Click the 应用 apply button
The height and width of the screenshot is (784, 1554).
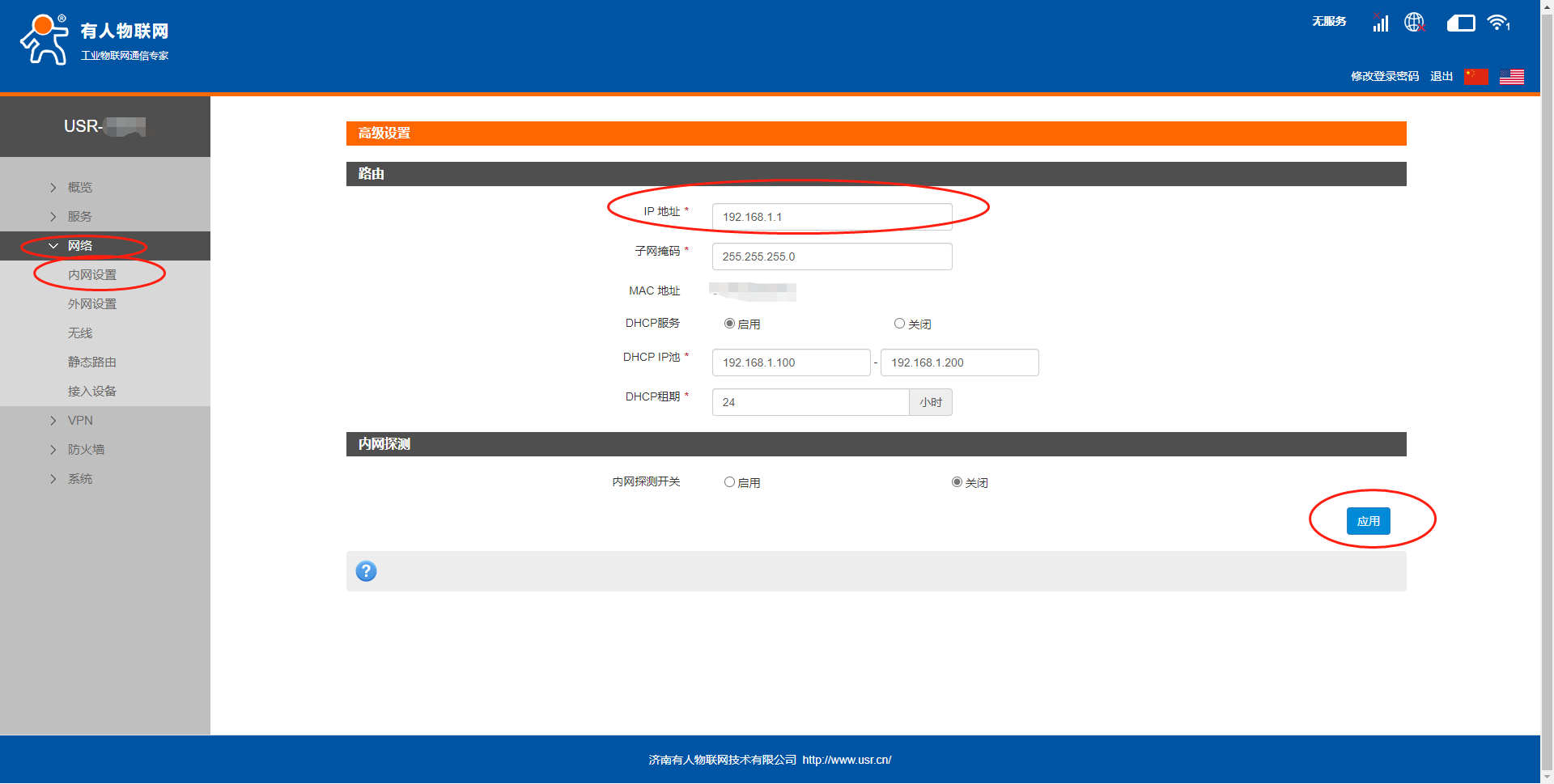(x=1368, y=521)
